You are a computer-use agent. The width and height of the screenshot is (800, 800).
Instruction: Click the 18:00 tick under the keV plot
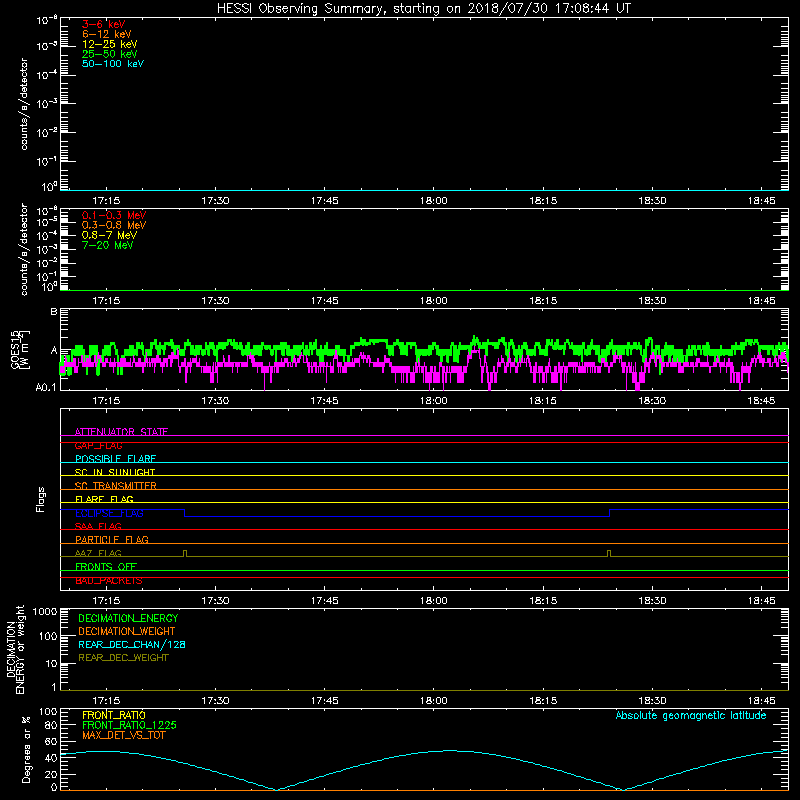[434, 201]
